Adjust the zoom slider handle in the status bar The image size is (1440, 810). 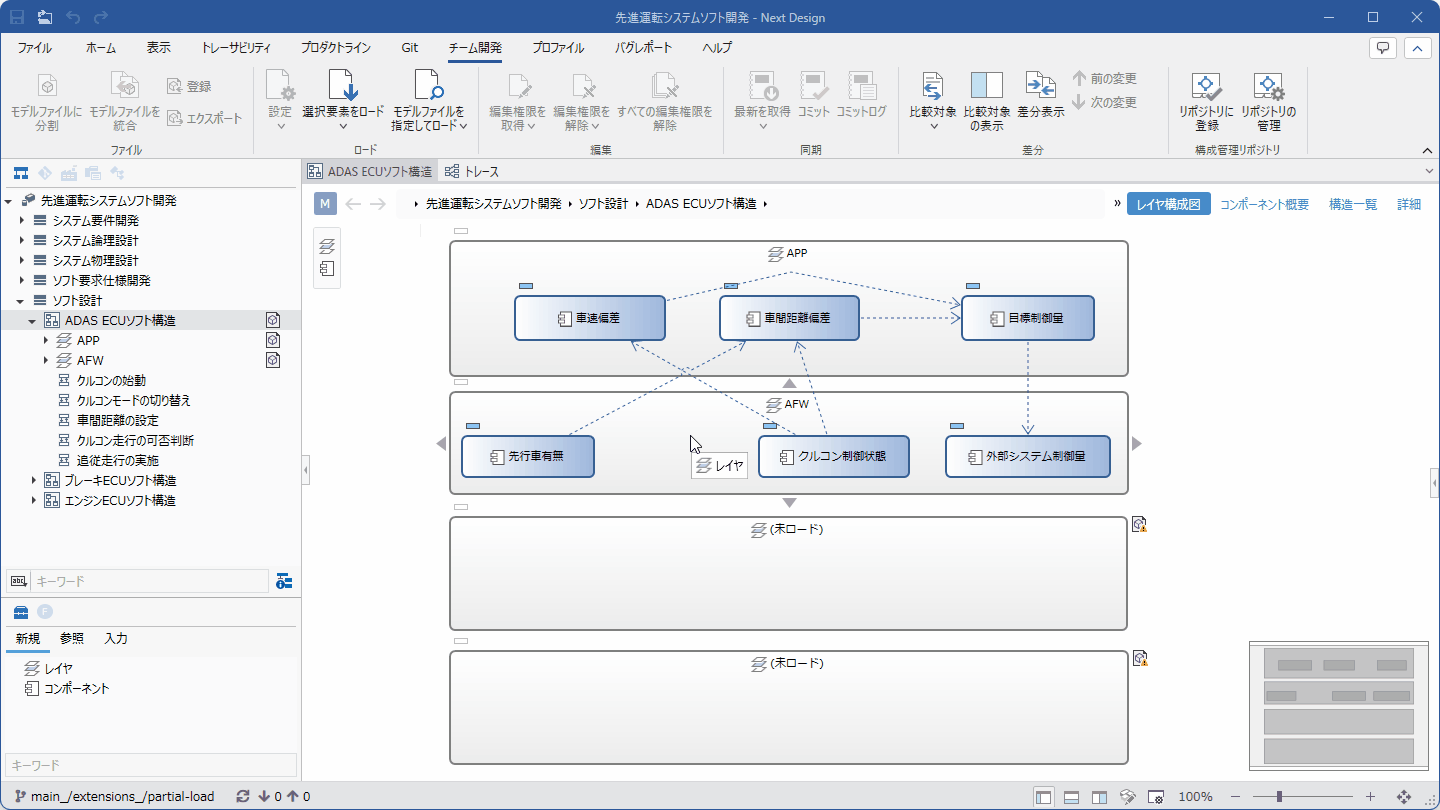click(1279, 797)
